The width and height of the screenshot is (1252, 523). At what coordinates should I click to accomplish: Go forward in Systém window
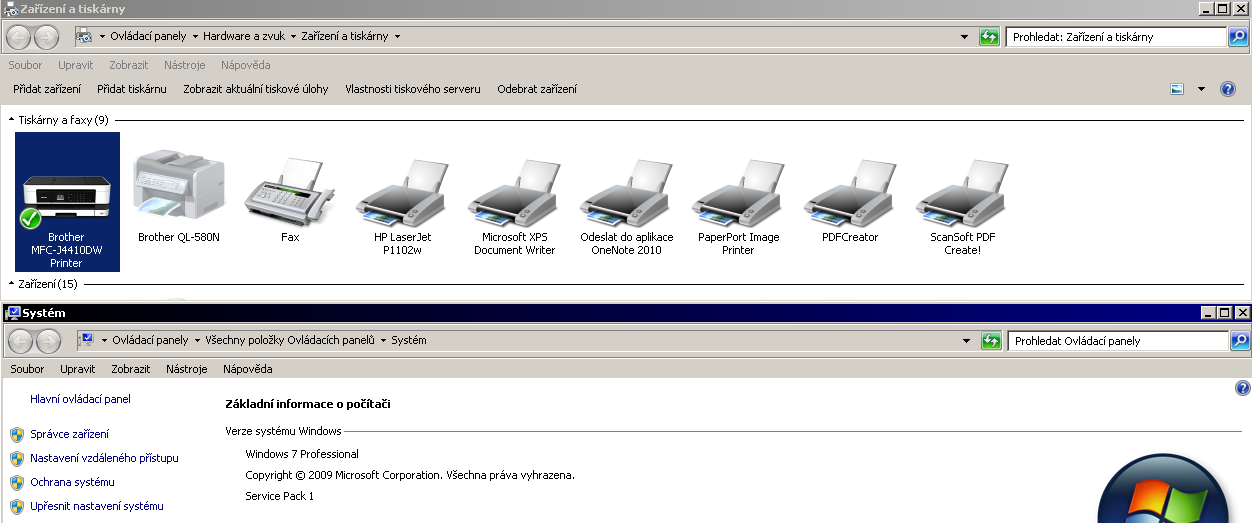pyautogui.click(x=47, y=341)
